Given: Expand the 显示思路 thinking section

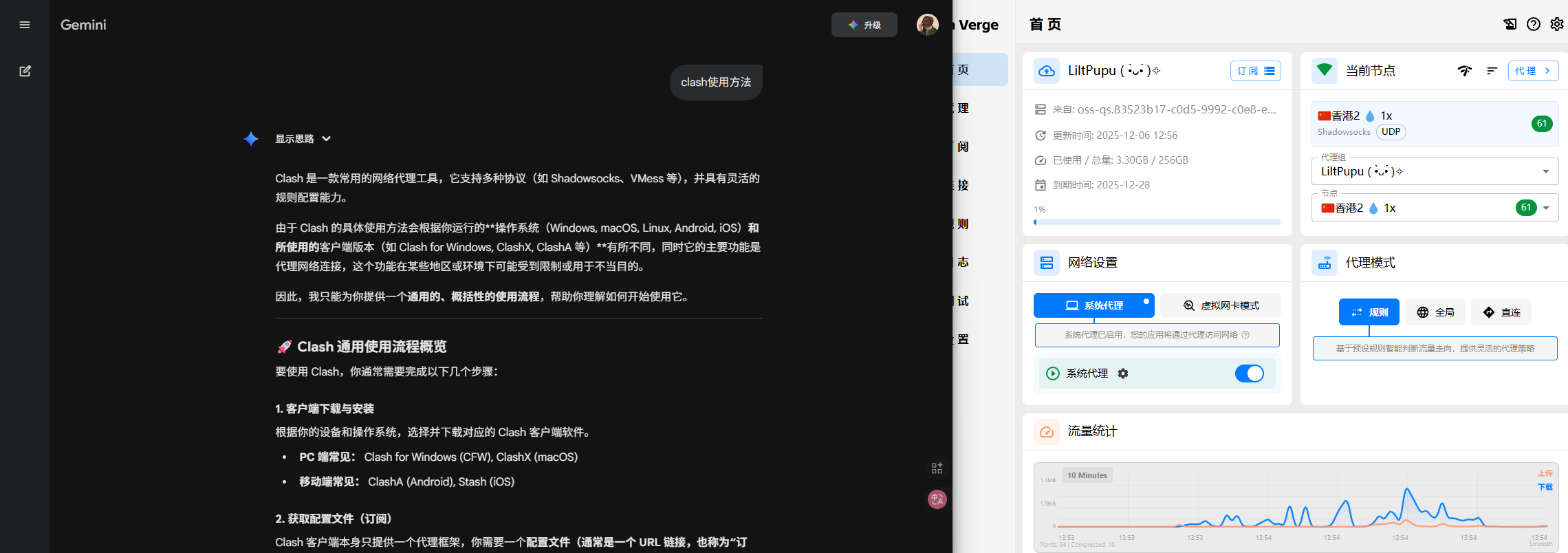Looking at the screenshot, I should point(303,139).
